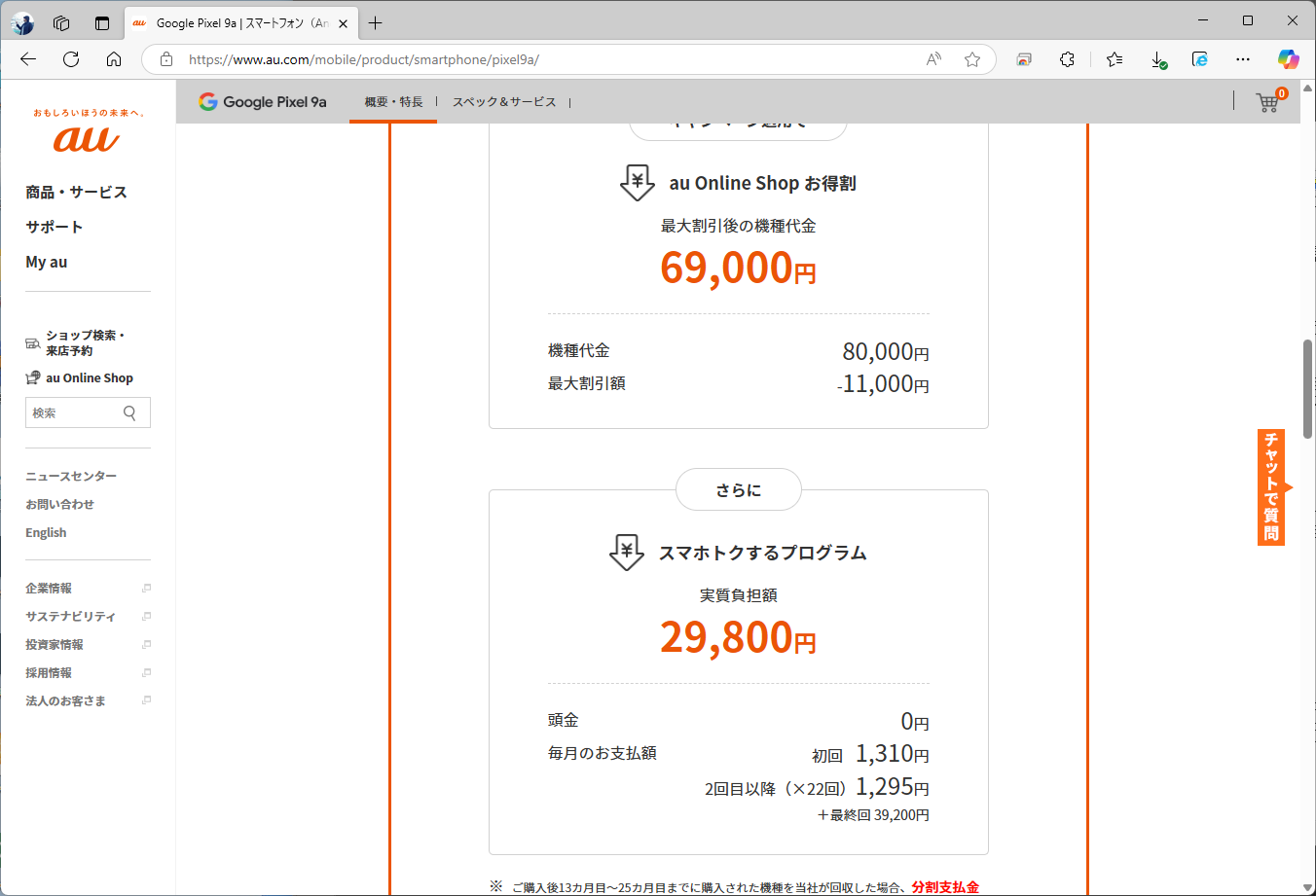Image resolution: width=1316 pixels, height=896 pixels.
Task: Open チャットで質問 chat button
Action: (1271, 486)
